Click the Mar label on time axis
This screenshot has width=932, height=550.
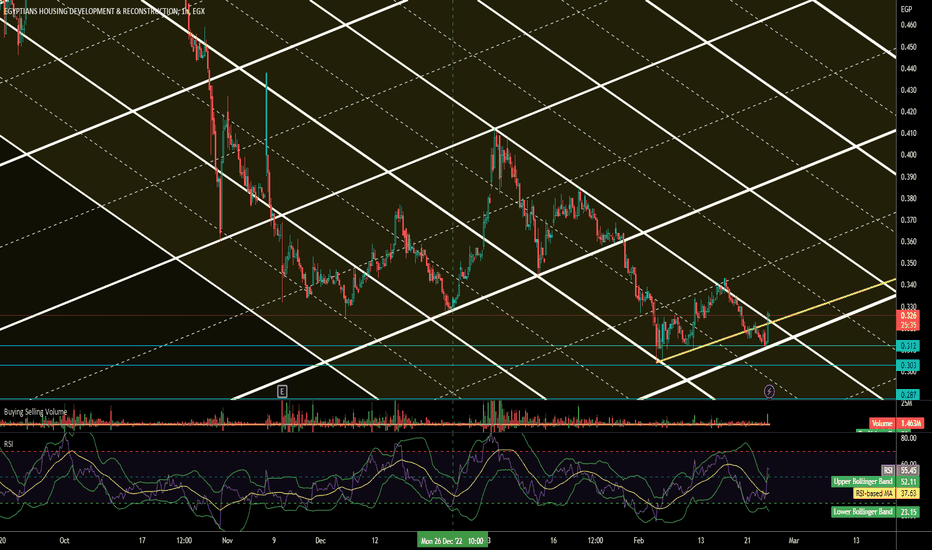pos(793,540)
